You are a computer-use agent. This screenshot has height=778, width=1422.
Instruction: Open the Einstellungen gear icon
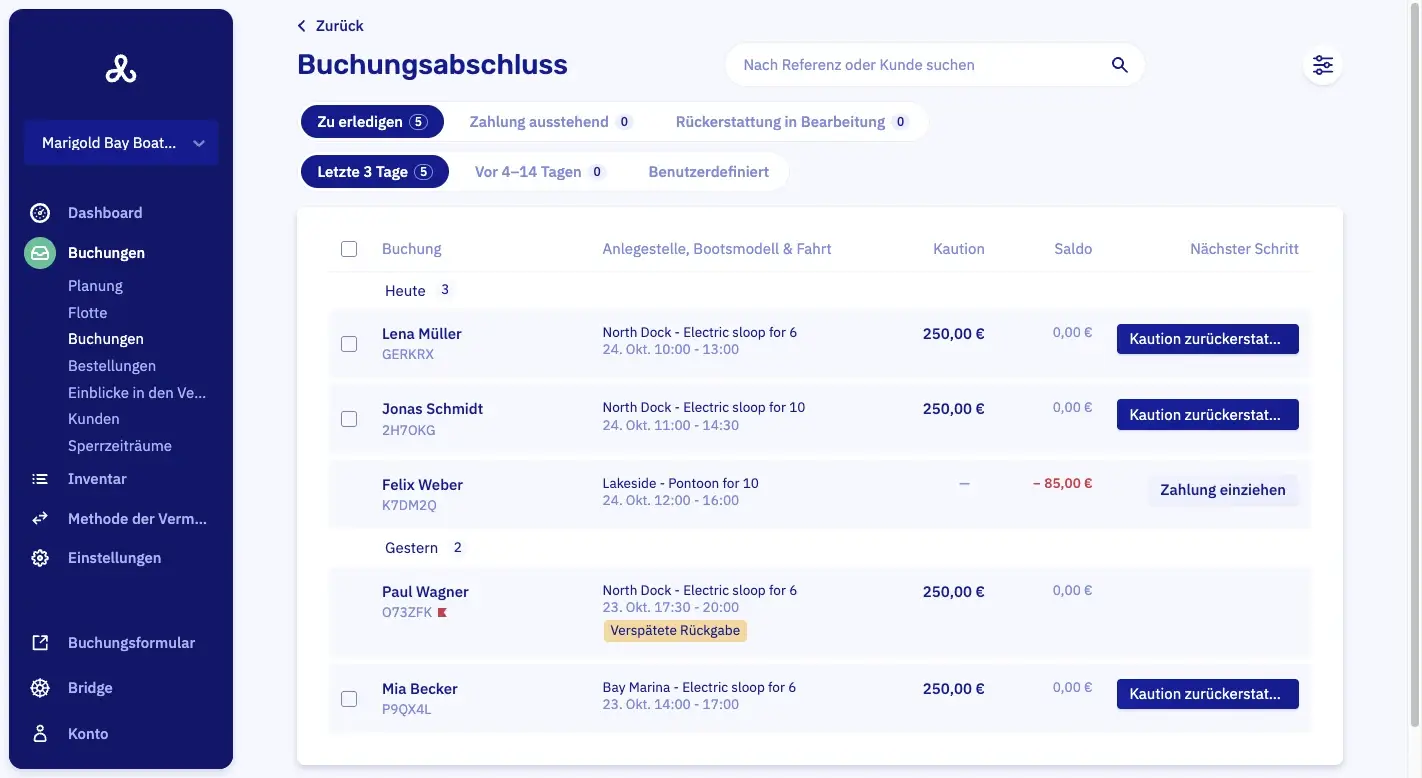[x=40, y=558]
